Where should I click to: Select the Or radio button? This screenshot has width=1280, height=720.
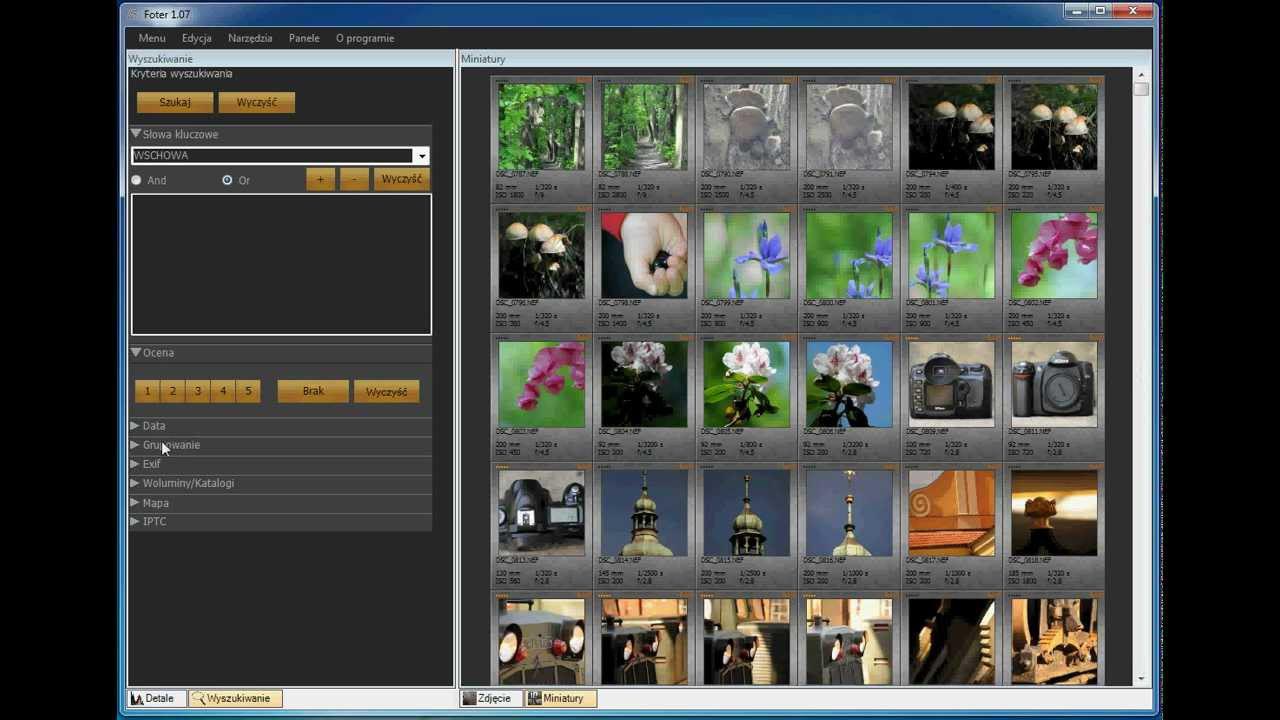click(x=227, y=180)
